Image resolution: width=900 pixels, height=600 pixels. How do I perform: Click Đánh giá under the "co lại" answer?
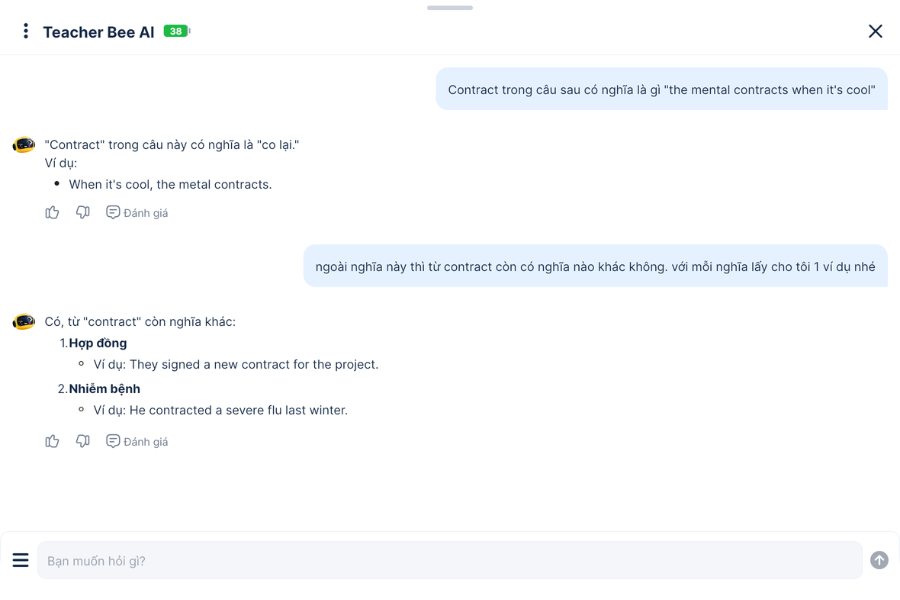[137, 213]
